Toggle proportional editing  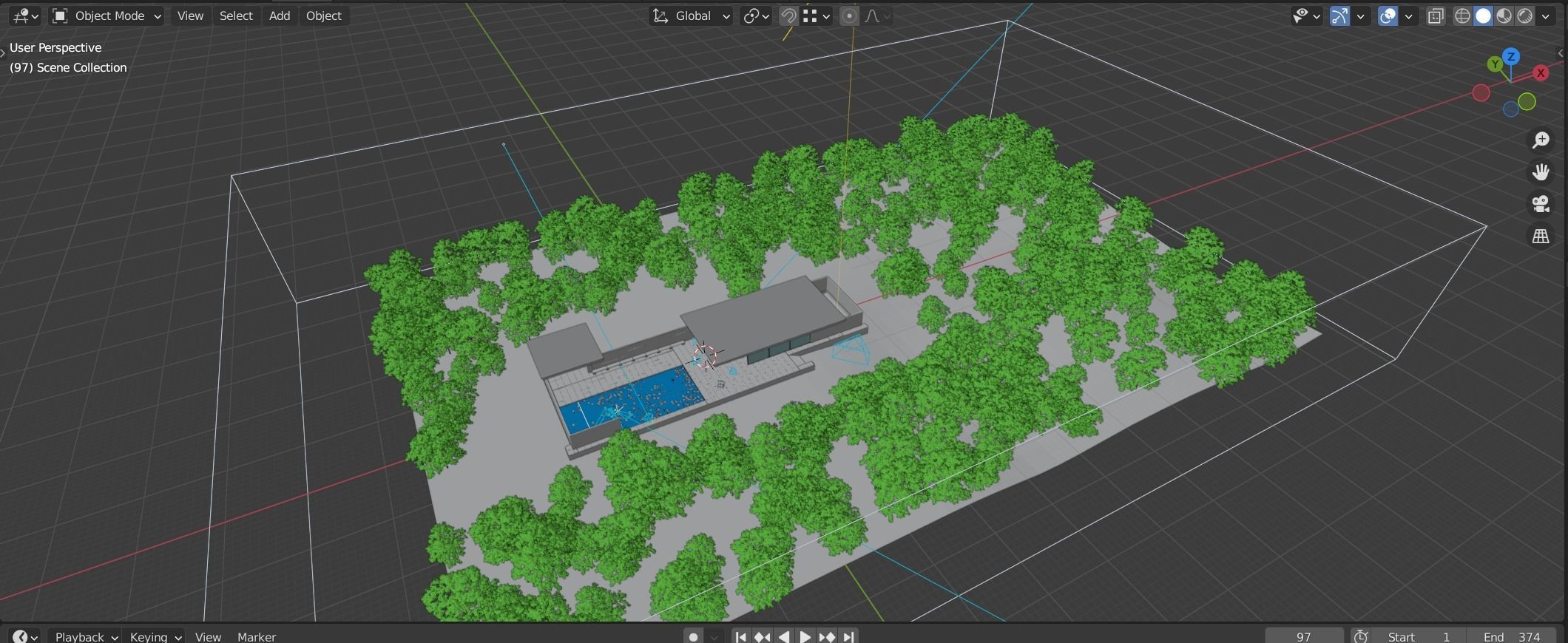(x=849, y=16)
